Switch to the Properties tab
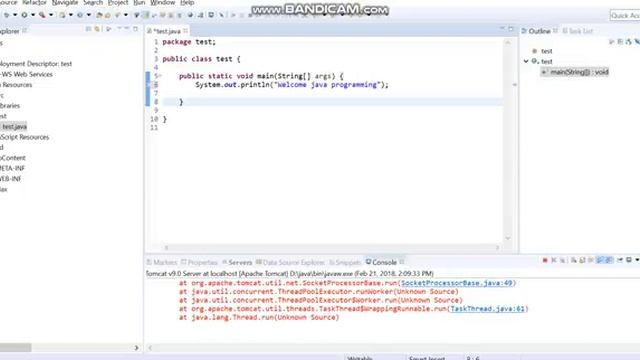Viewport: 640px width, 360px height. (199, 262)
